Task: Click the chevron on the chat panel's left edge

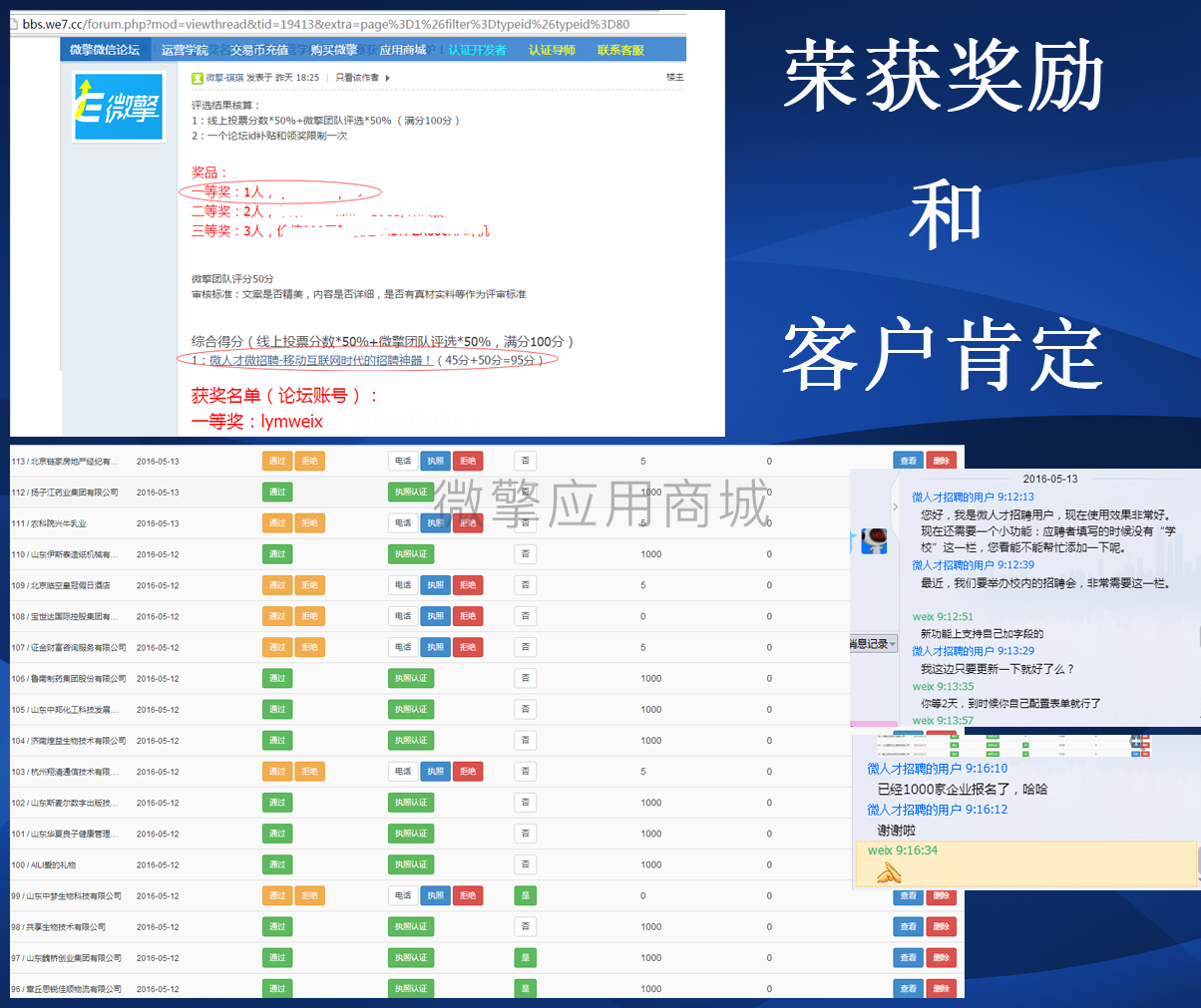Action: pyautogui.click(x=895, y=506)
